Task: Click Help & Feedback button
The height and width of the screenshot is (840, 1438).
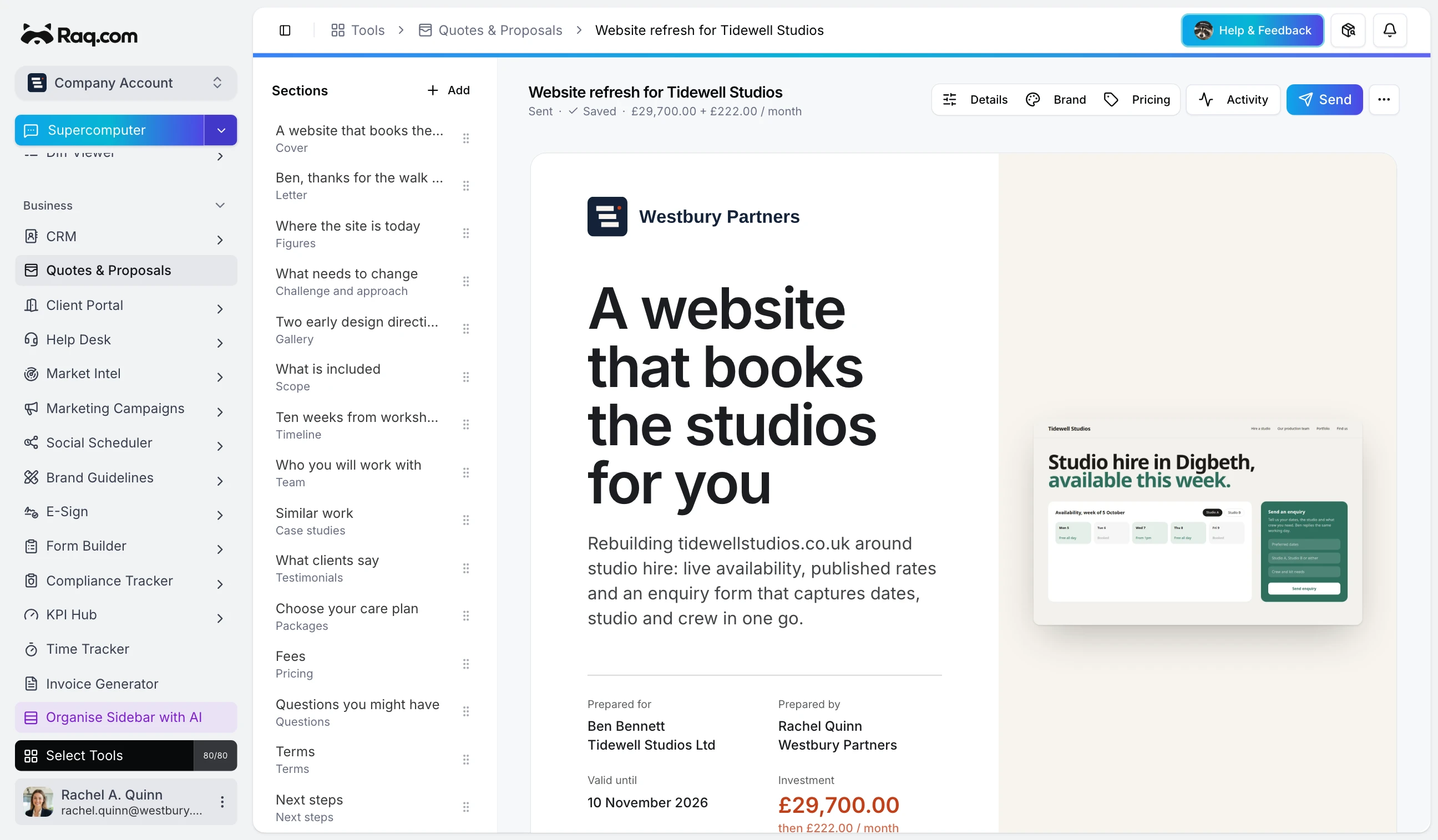Action: (1252, 30)
